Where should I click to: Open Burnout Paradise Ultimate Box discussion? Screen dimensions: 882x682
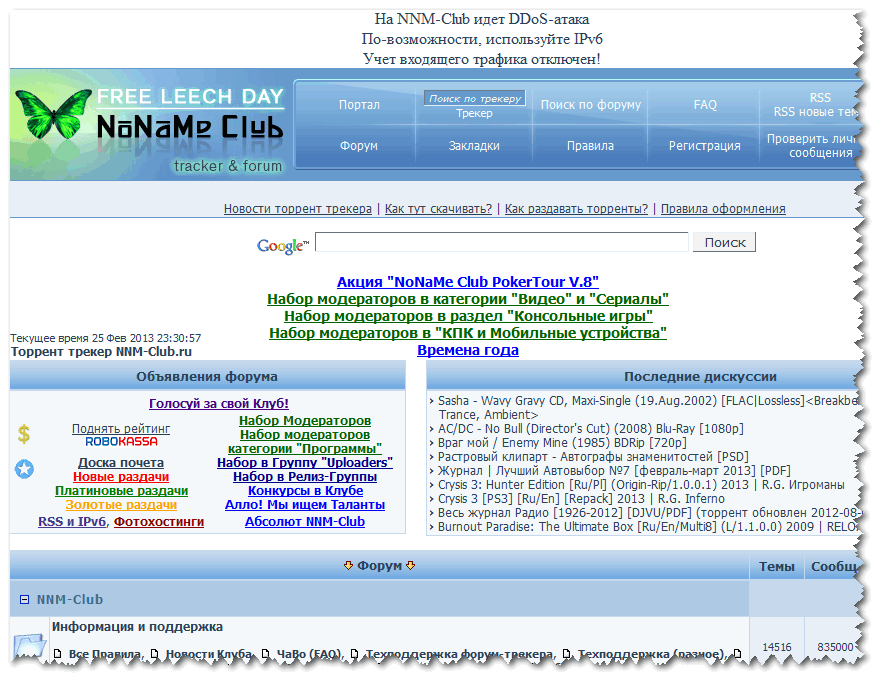point(647,527)
